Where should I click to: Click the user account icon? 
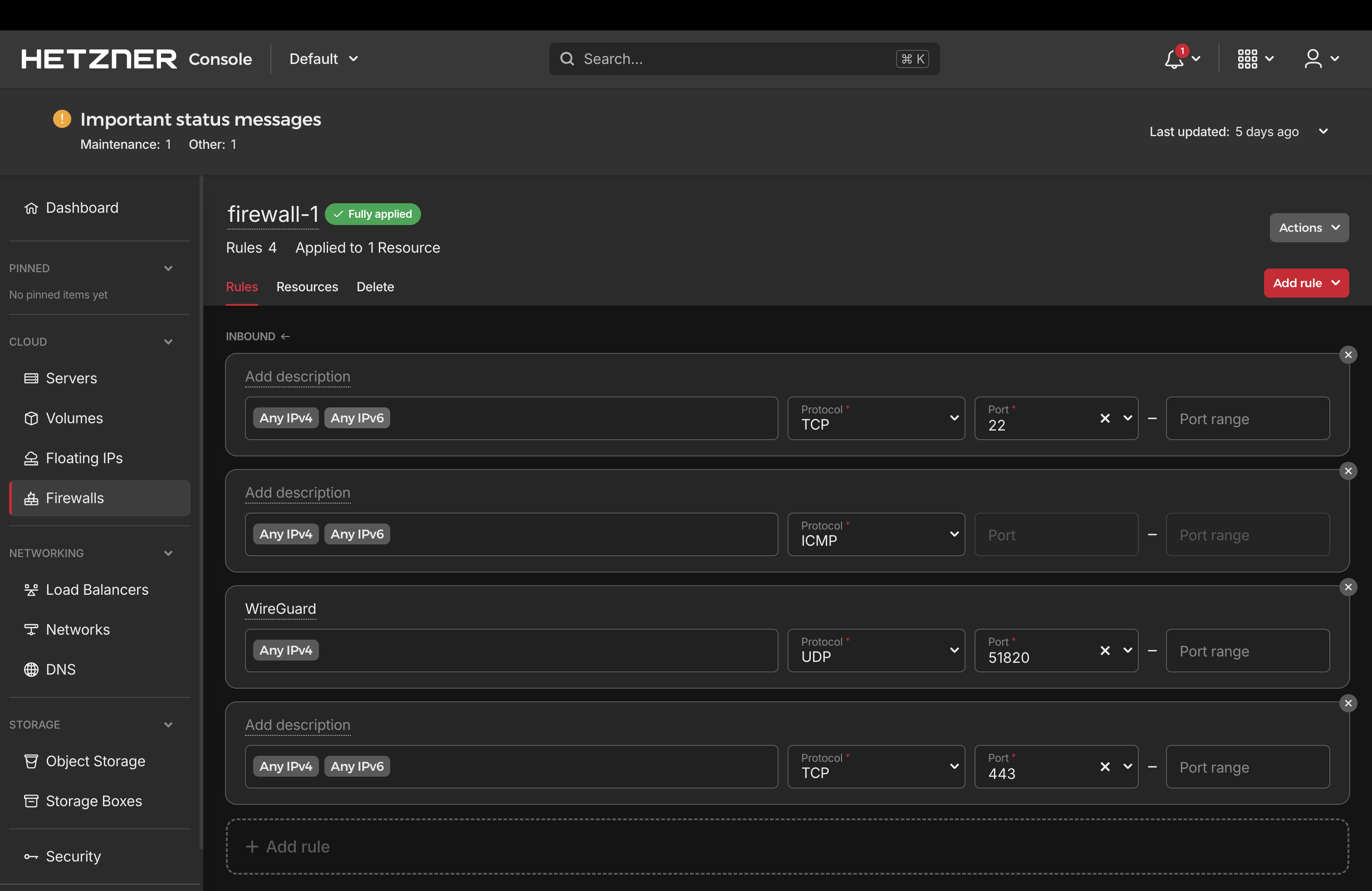pos(1314,59)
